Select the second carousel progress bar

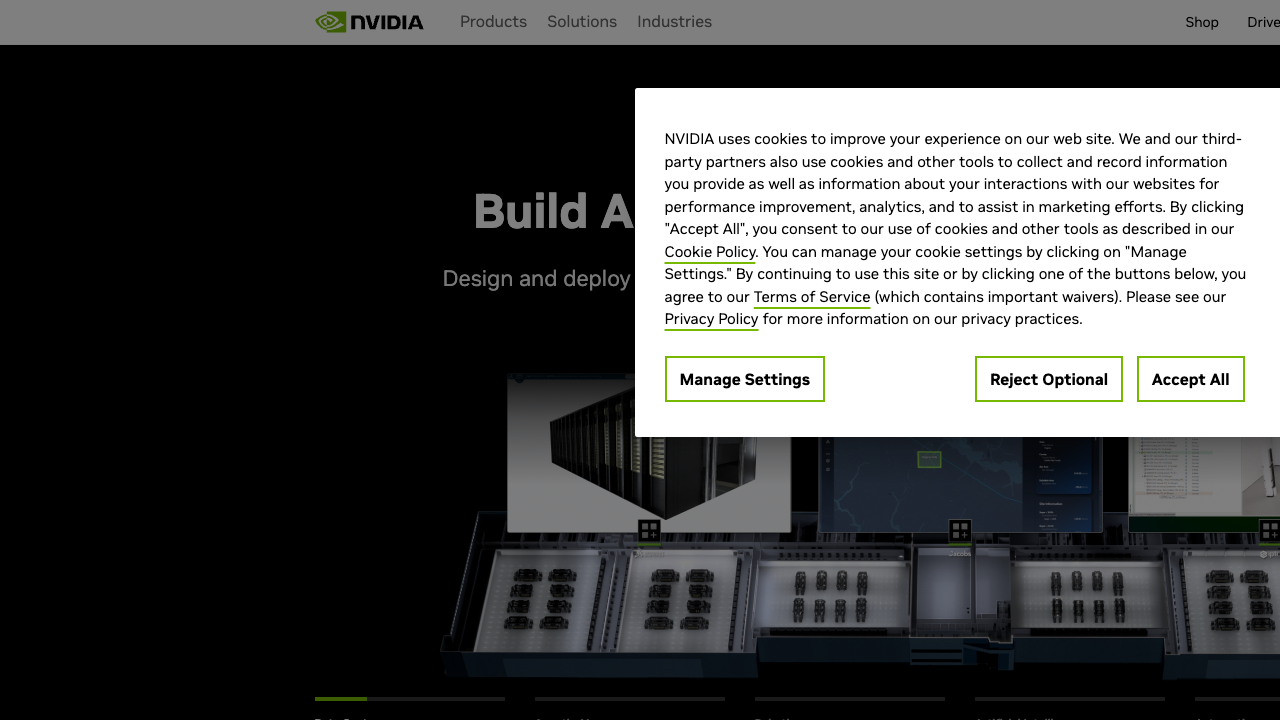click(630, 699)
